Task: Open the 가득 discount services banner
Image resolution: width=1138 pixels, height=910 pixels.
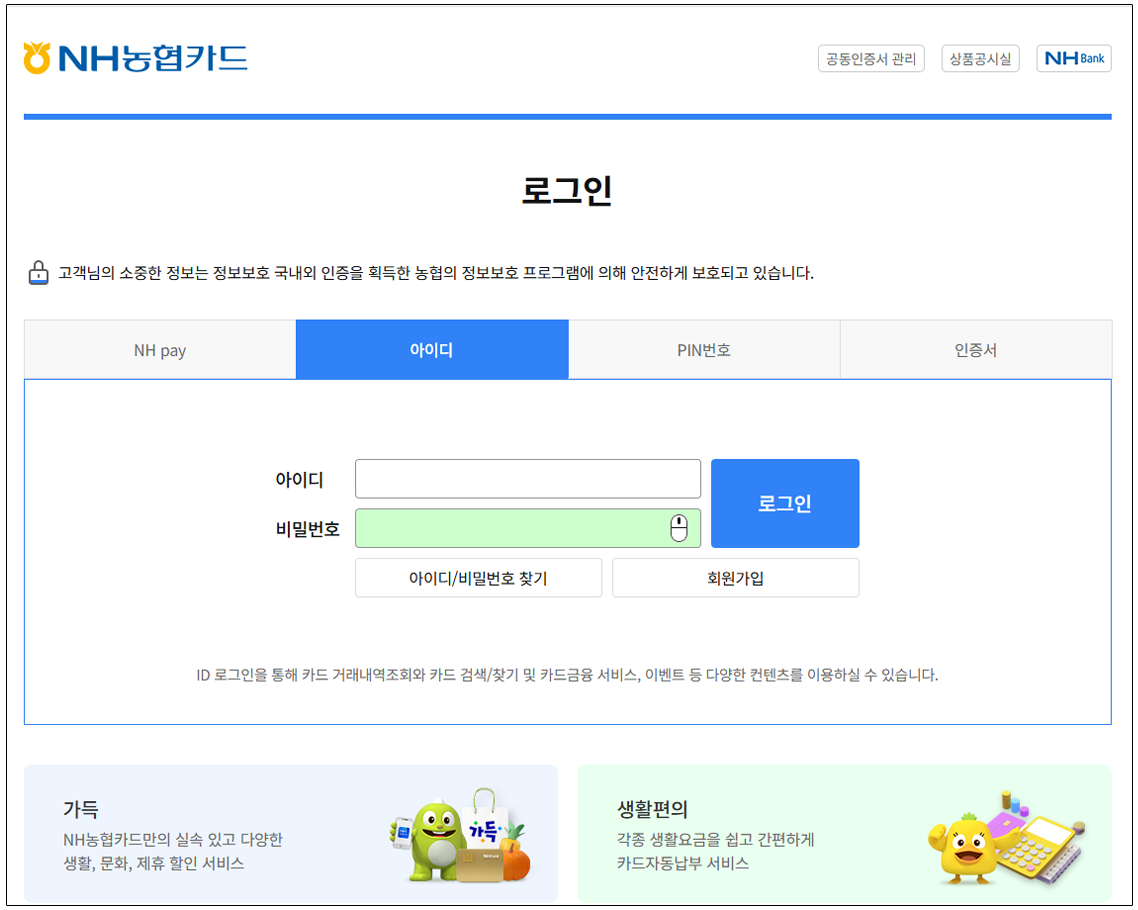Action: pyautogui.click(x=200, y=835)
